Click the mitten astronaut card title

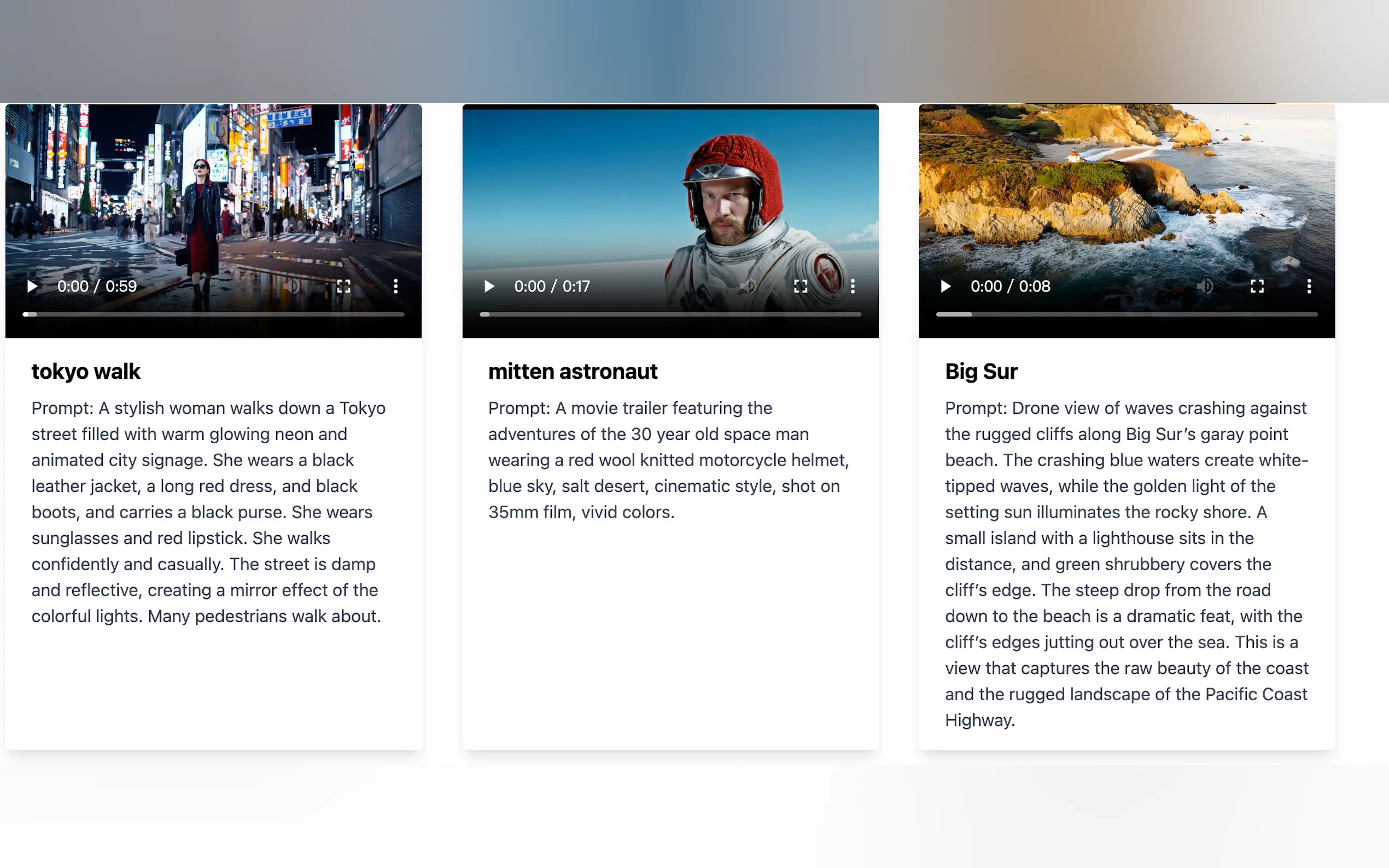click(x=573, y=372)
